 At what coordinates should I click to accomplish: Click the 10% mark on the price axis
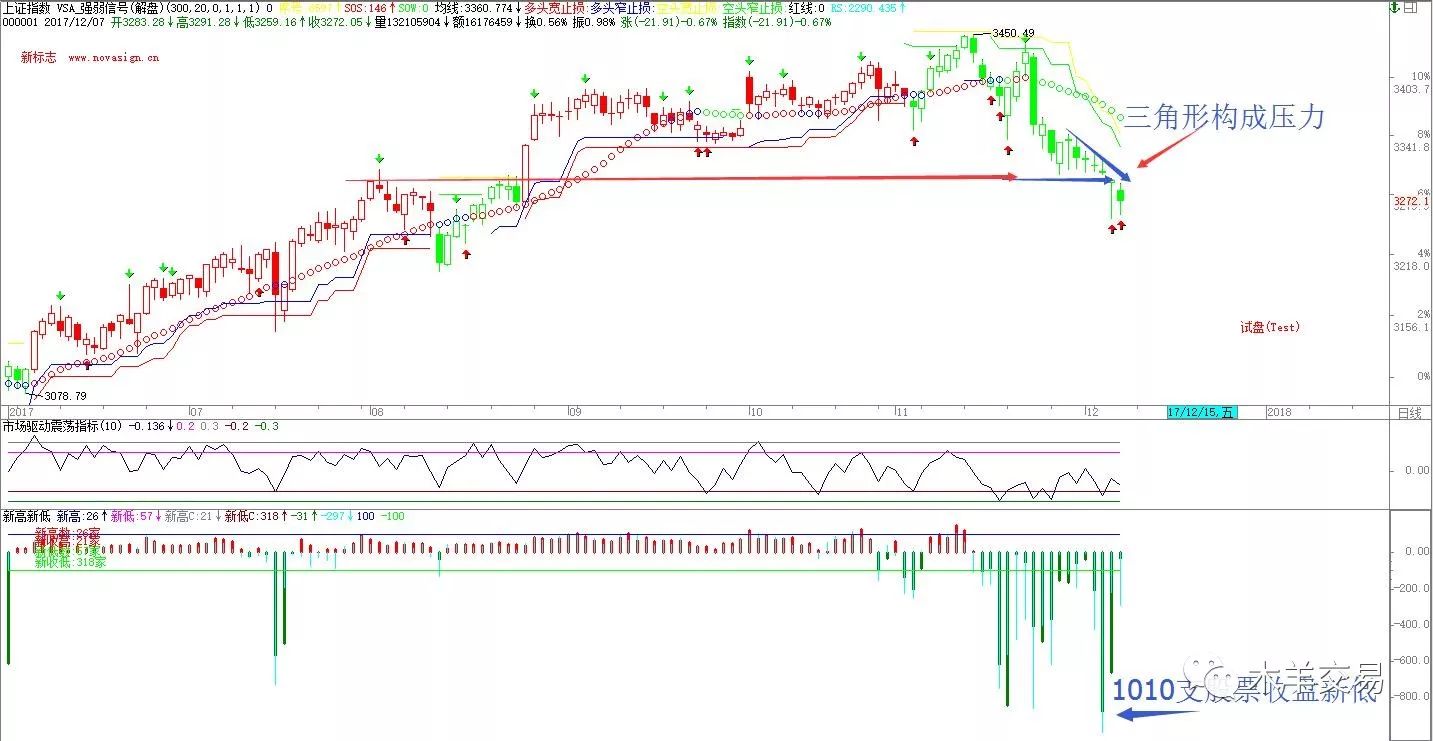(x=1420, y=76)
